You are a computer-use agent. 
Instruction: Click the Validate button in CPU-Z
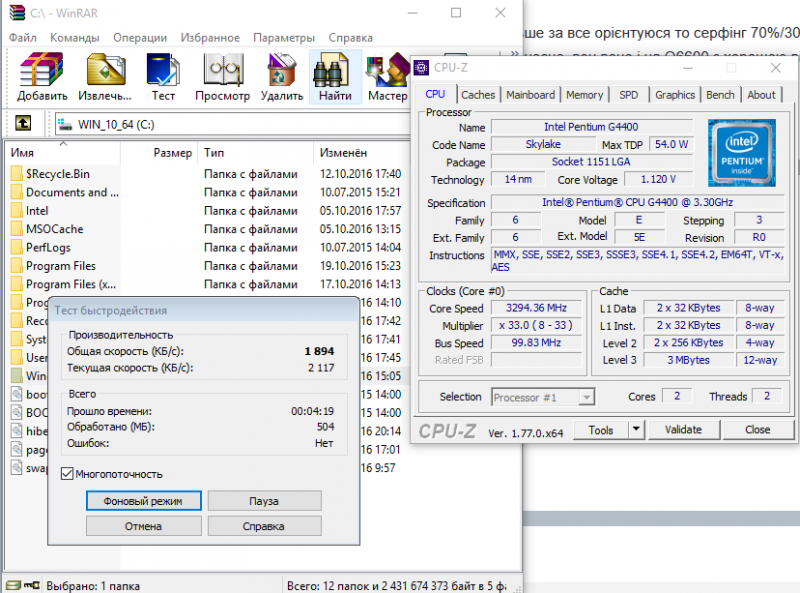pos(683,430)
